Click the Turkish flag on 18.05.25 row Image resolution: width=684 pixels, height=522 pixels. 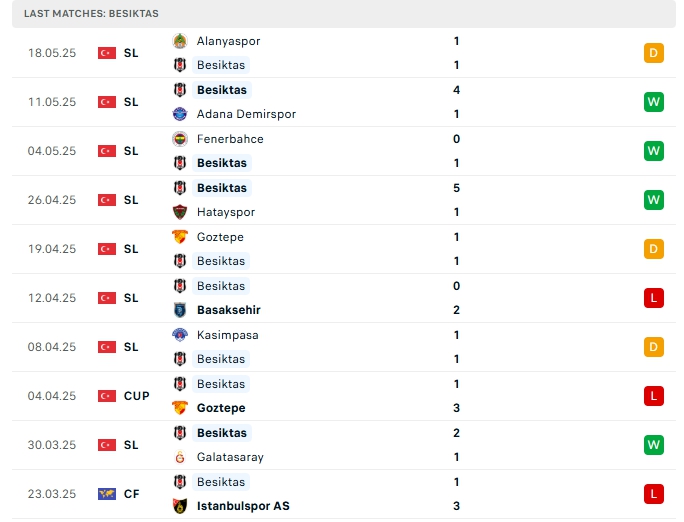107,53
